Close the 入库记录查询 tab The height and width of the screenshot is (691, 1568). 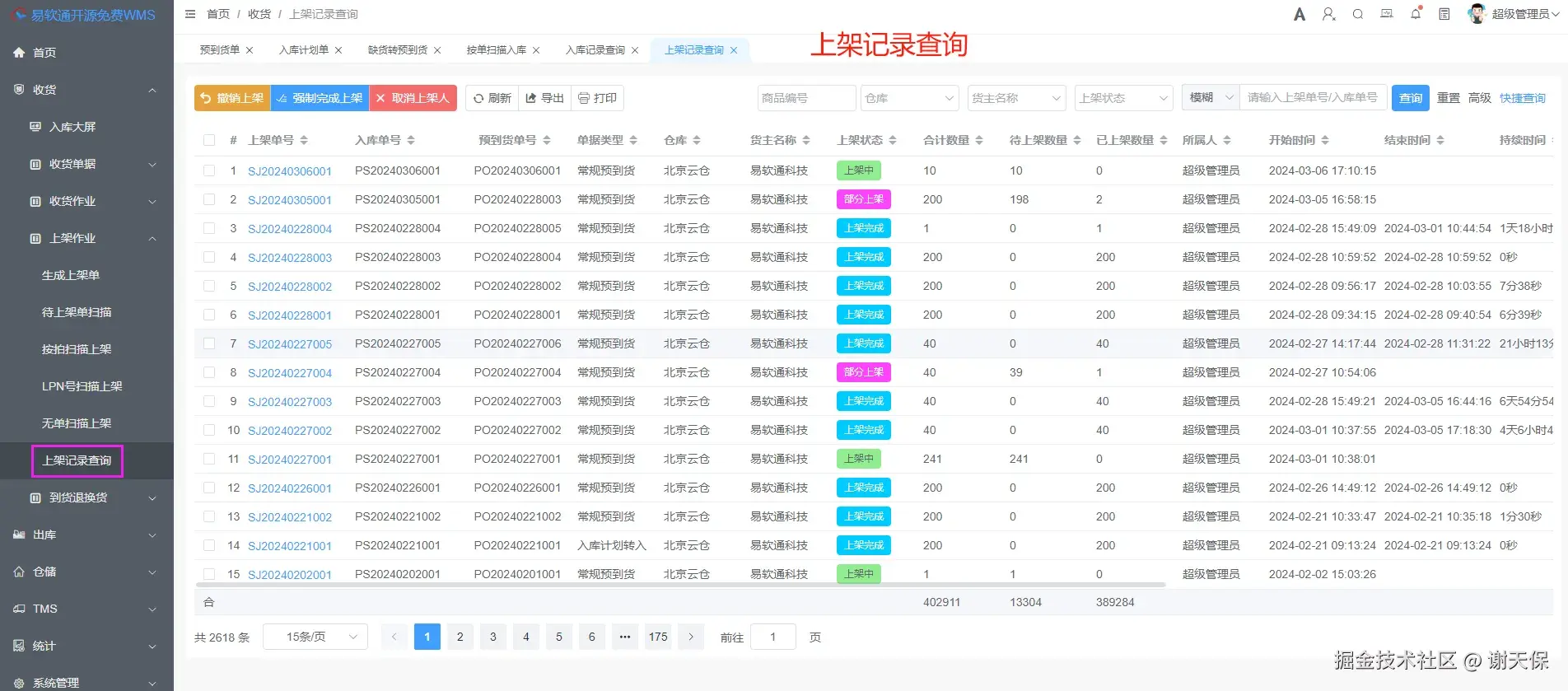pyautogui.click(x=635, y=50)
